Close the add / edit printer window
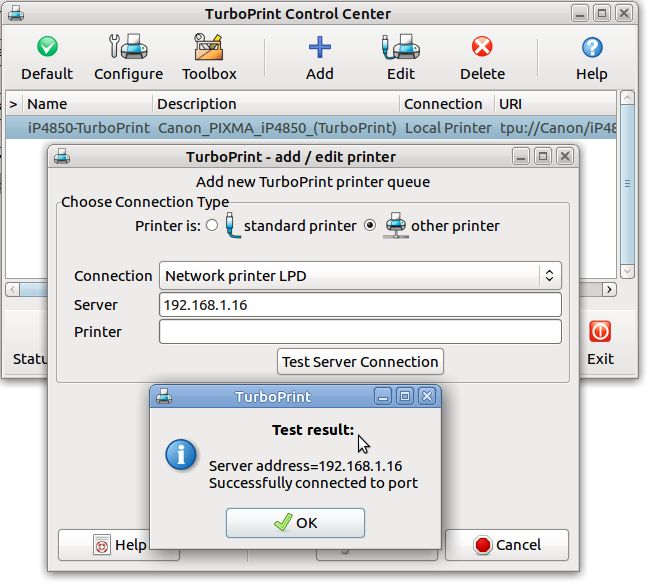This screenshot has height=584, width=650. point(565,156)
